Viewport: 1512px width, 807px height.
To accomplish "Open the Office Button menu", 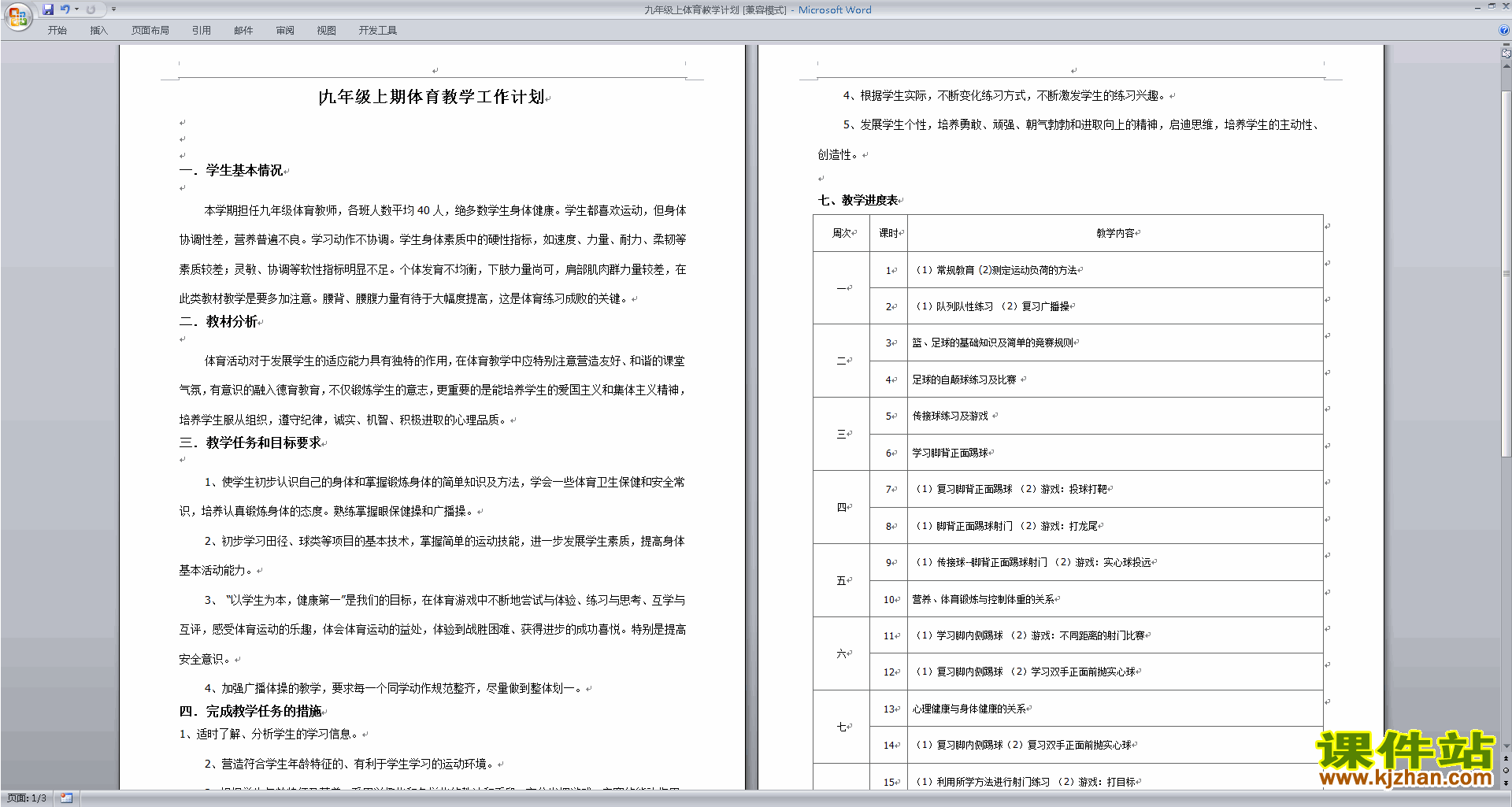I will 17,16.
